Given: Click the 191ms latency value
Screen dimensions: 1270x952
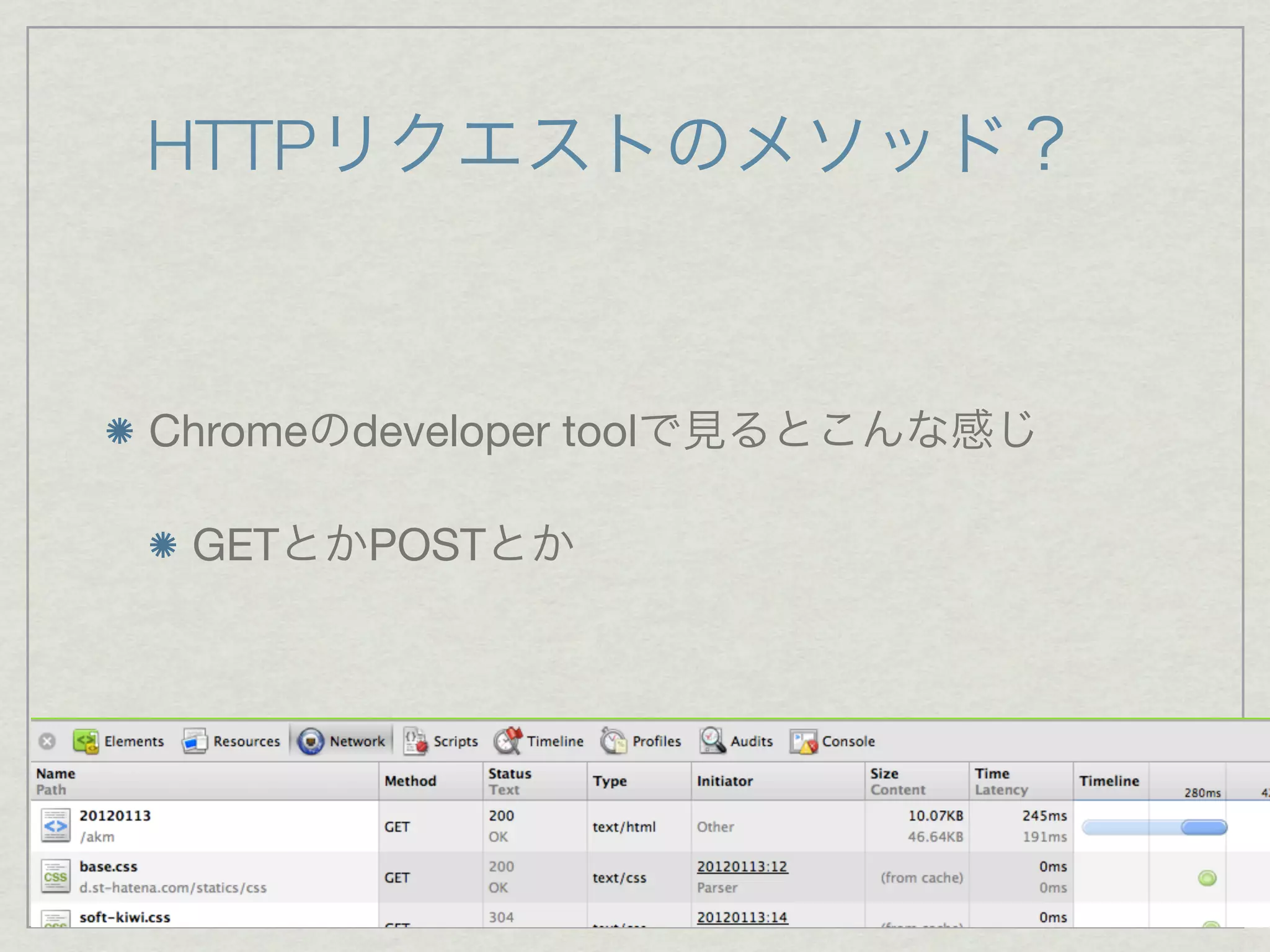Looking at the screenshot, I should tap(1045, 837).
